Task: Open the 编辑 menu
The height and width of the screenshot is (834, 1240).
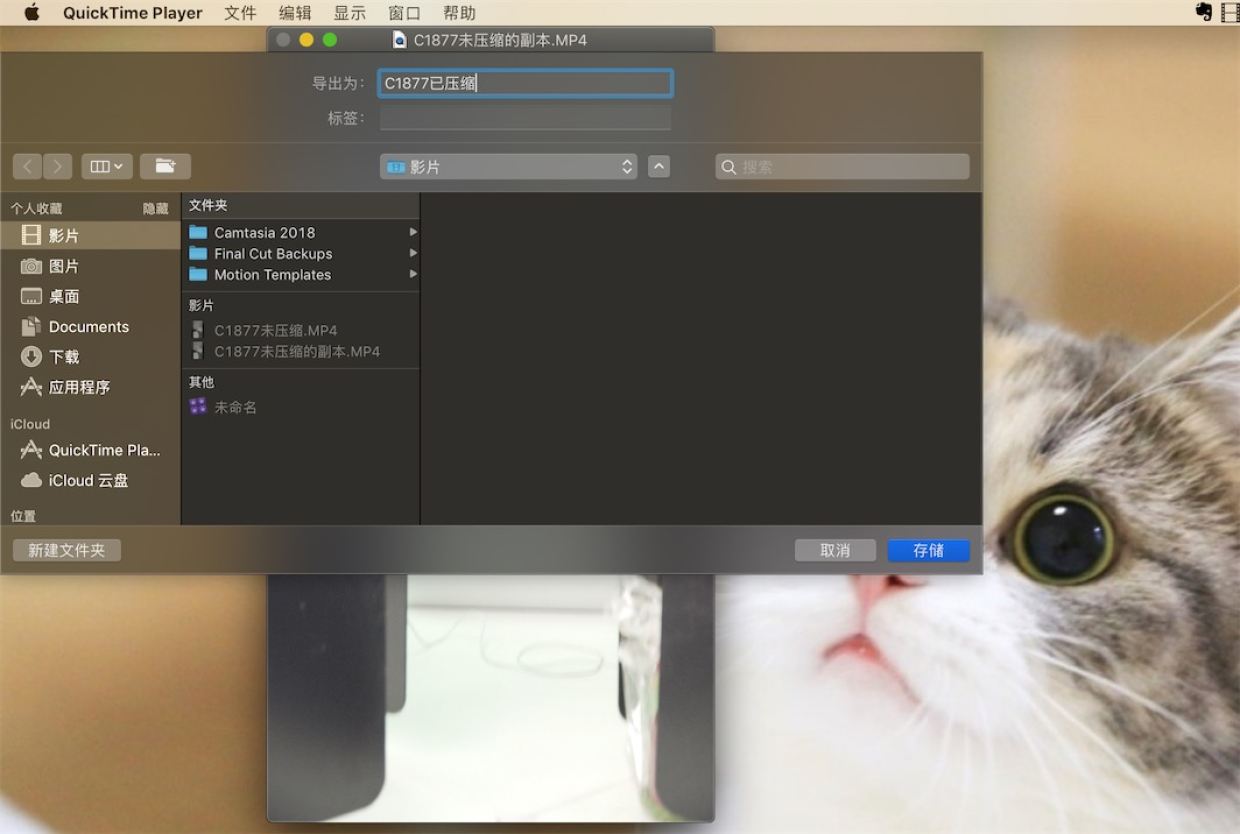Action: point(295,13)
